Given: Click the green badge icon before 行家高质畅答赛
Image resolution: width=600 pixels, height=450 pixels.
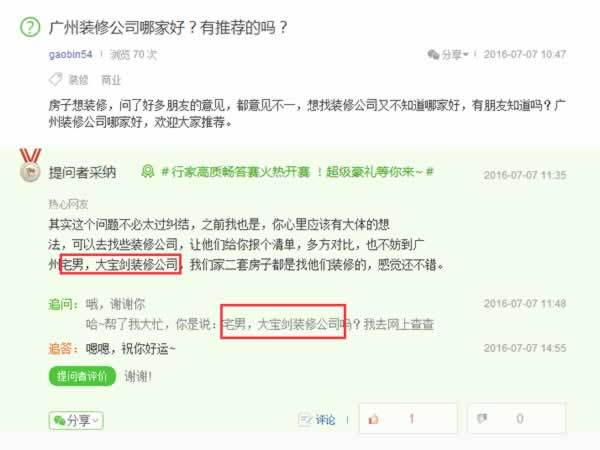Looking at the screenshot, I should [x=148, y=171].
